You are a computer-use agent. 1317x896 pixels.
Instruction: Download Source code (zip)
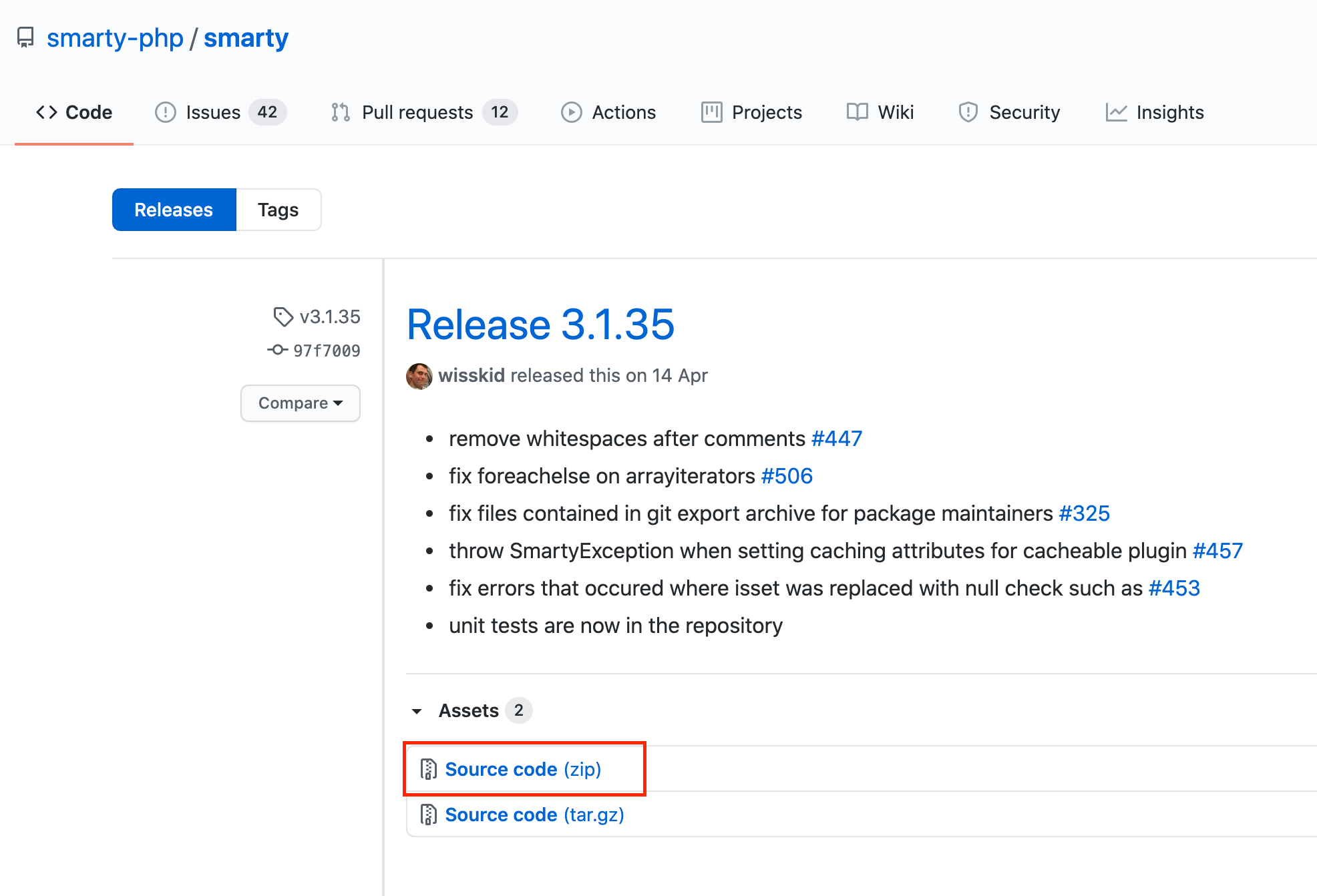(523, 769)
